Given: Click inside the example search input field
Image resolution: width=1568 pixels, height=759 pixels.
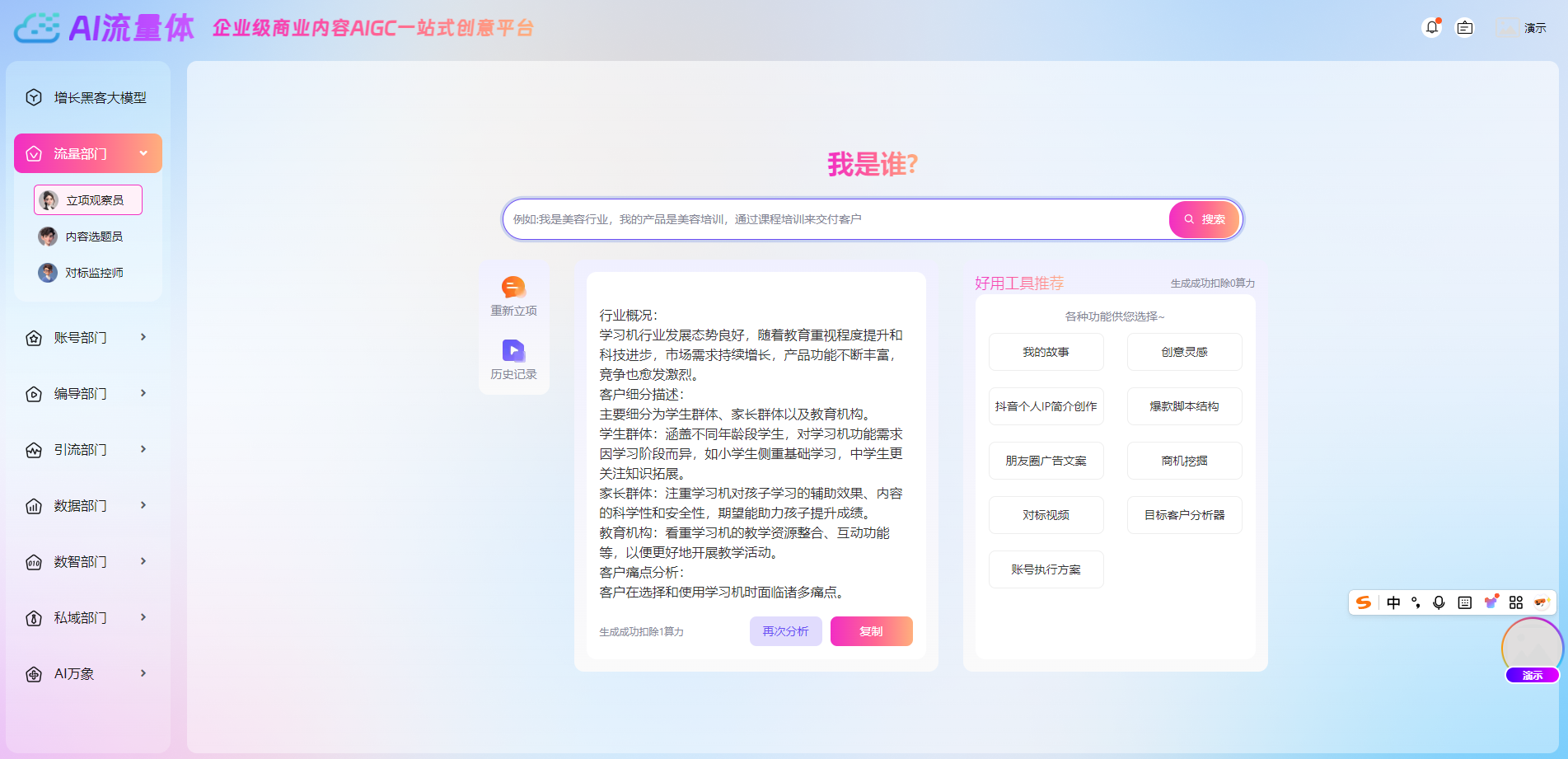Looking at the screenshot, I should 824,219.
